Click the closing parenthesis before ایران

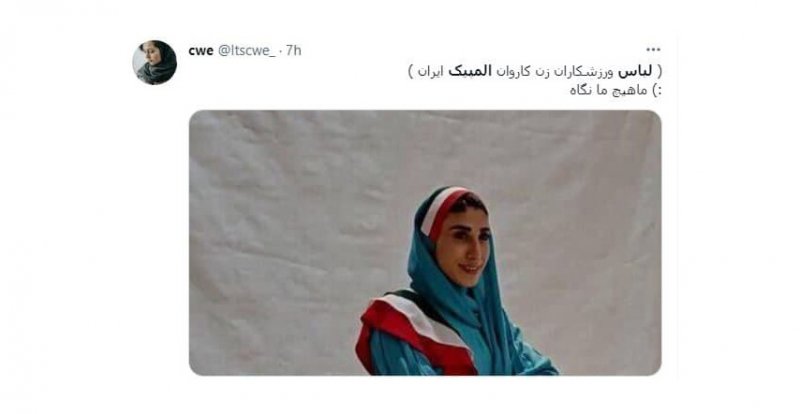point(411,72)
